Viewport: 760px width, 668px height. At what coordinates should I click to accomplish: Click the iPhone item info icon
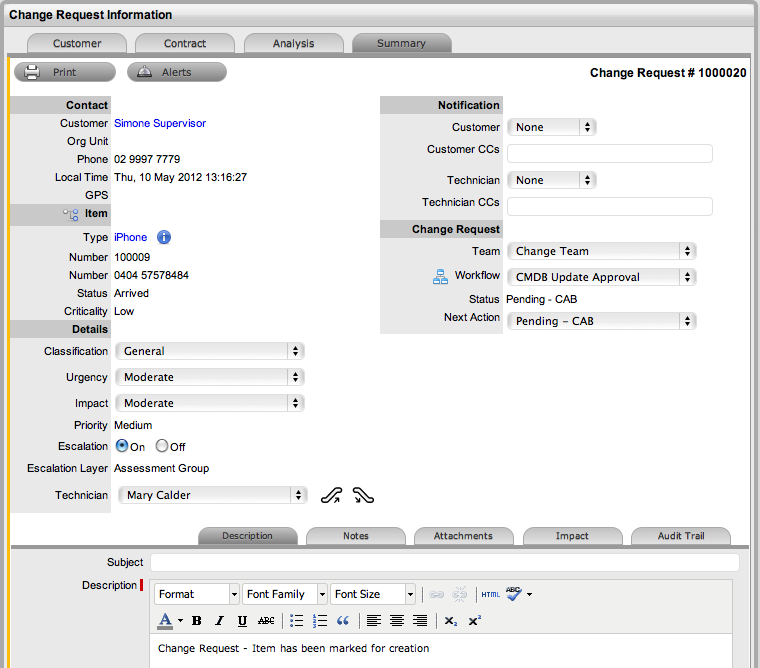click(x=164, y=238)
